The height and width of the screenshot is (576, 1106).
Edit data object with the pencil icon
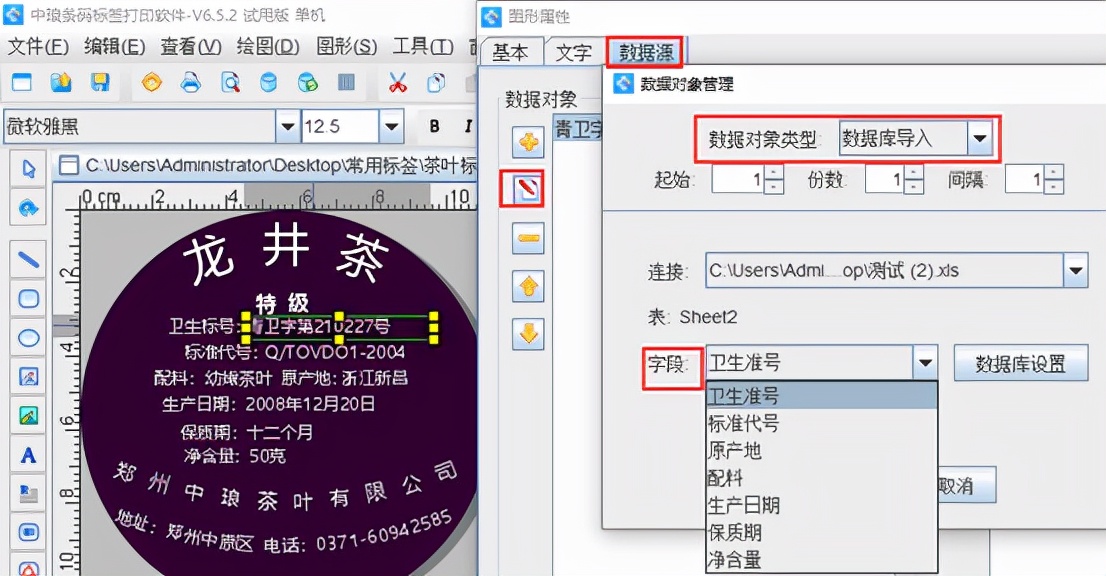528,189
